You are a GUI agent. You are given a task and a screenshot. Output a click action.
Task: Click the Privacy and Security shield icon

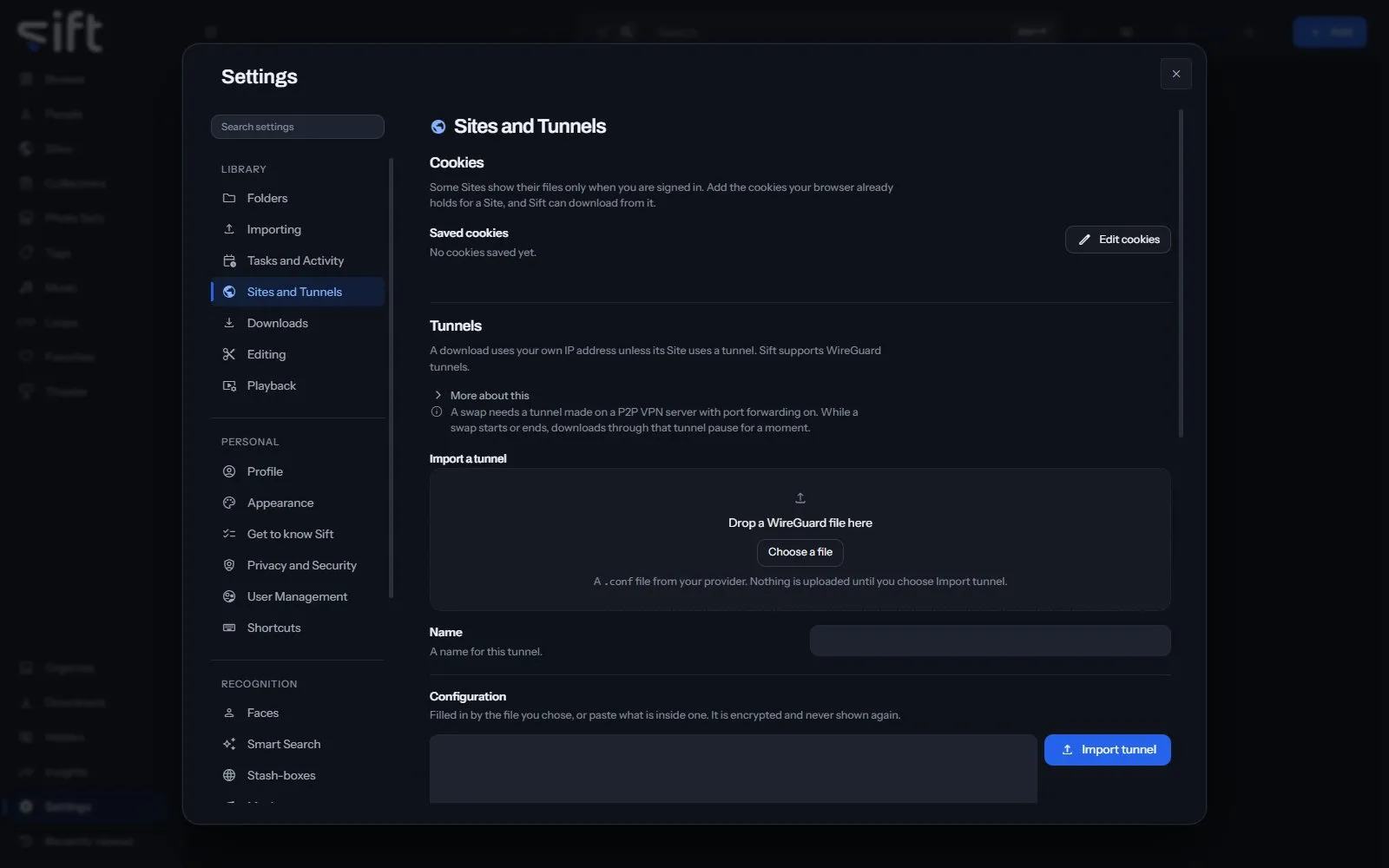click(x=229, y=565)
